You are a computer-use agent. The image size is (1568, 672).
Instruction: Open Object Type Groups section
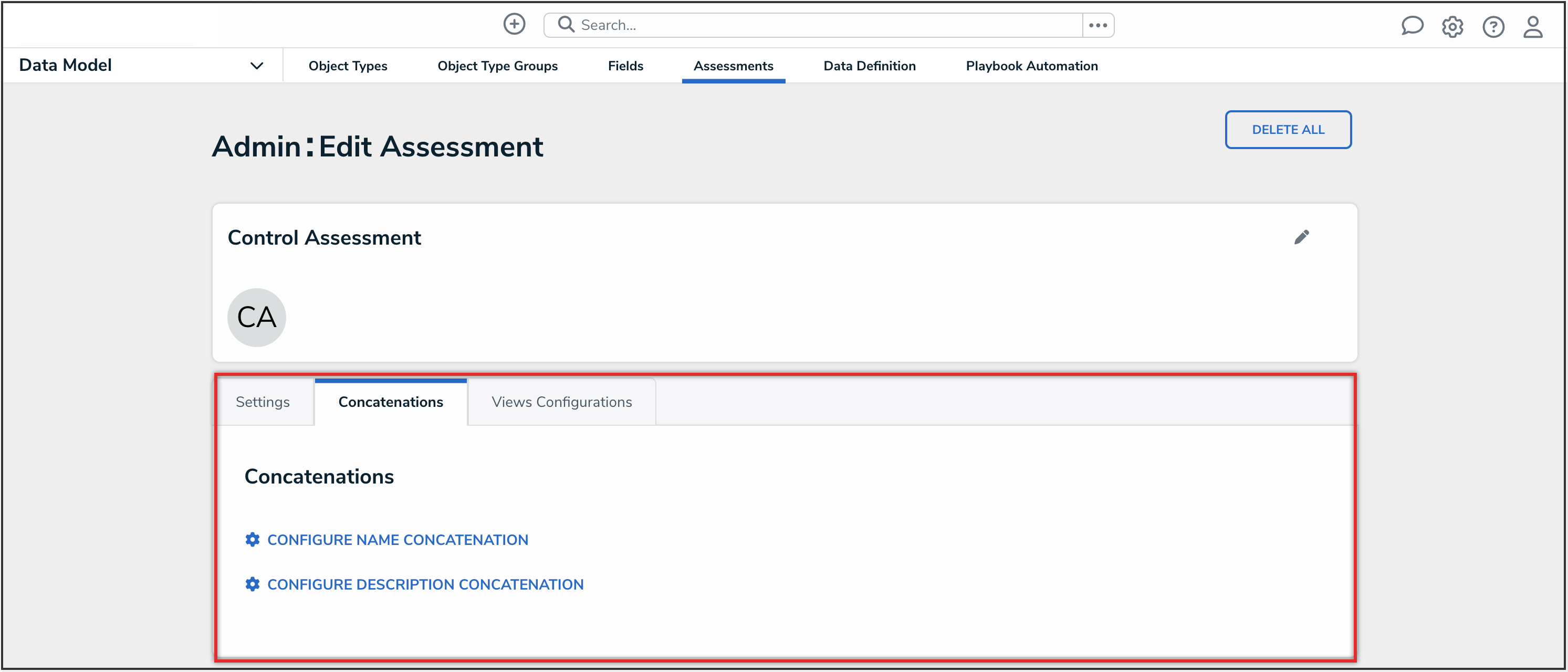tap(497, 66)
